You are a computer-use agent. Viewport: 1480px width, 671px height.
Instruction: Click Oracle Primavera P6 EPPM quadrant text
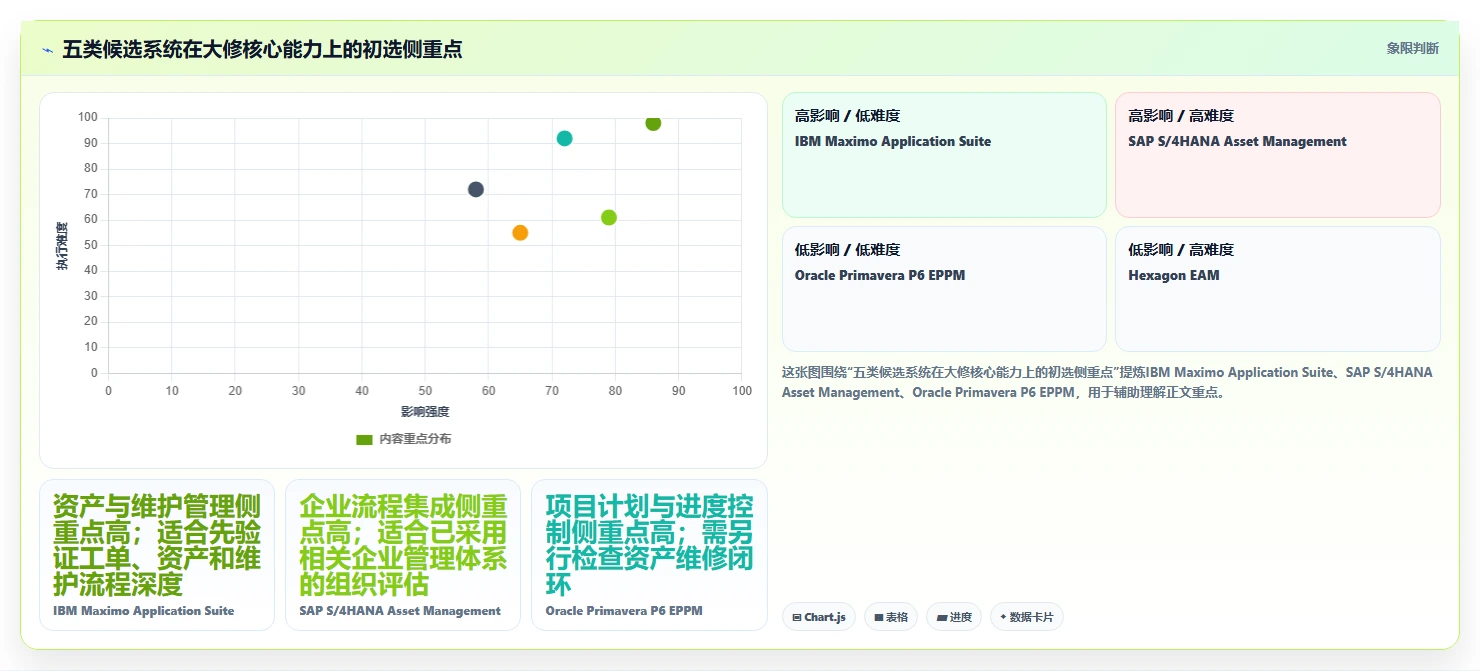[880, 275]
